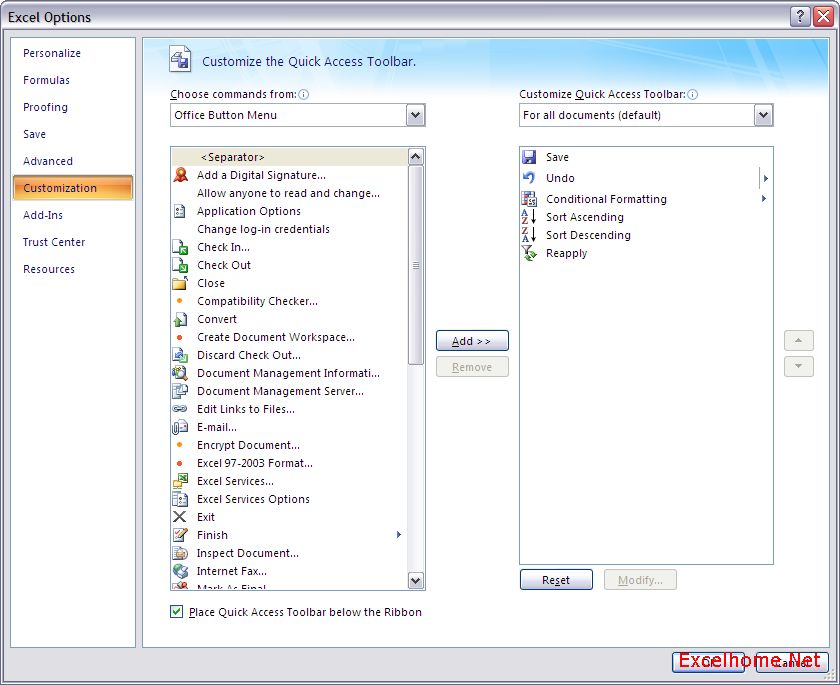Expand the Undo submenu arrow
The height and width of the screenshot is (685, 840).
[x=766, y=178]
